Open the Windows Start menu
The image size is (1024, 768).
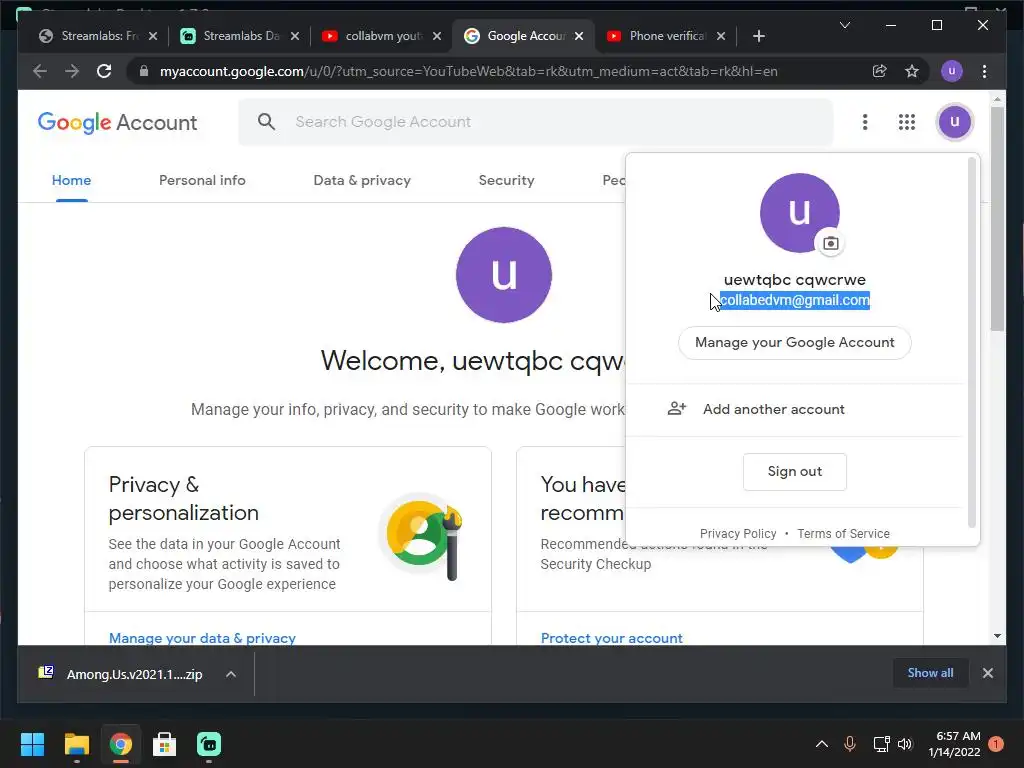(x=32, y=744)
